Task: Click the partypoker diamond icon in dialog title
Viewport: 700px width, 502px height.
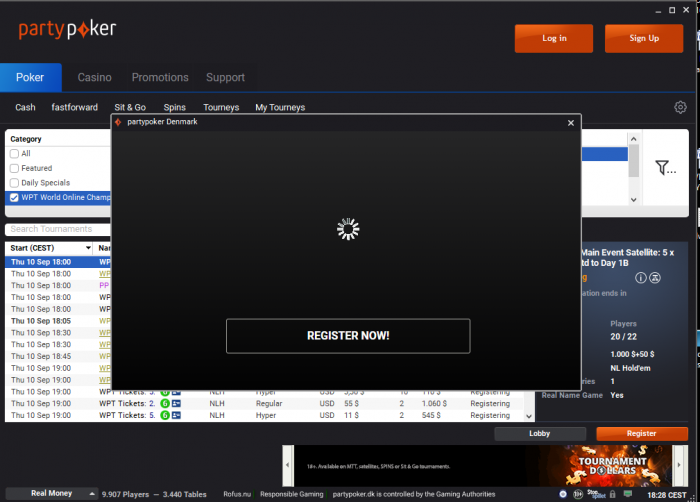Action: coord(118,122)
